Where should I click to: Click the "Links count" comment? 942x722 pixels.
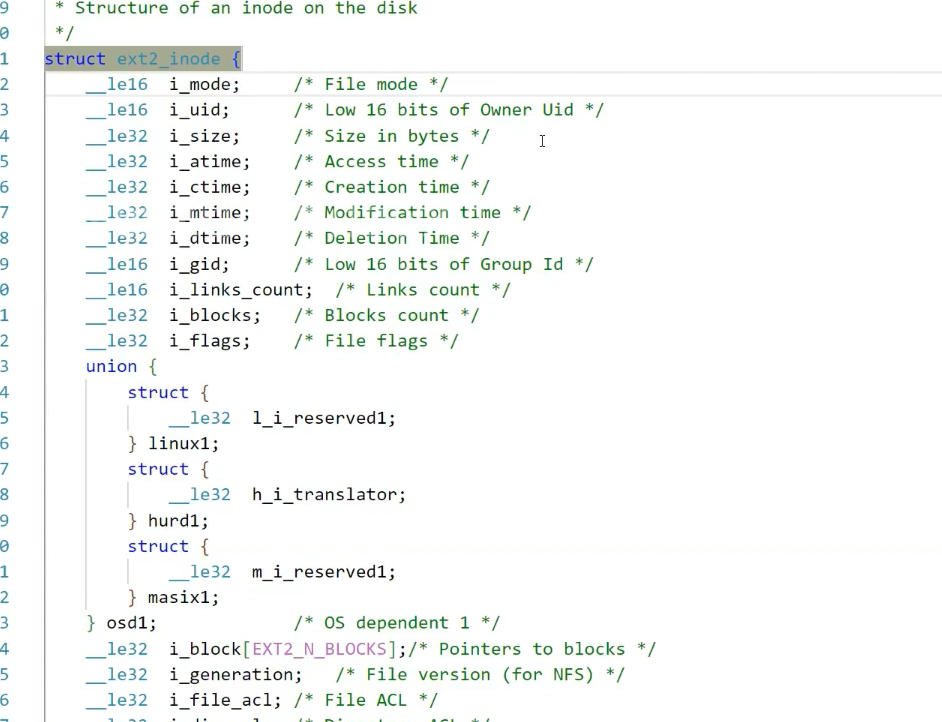[423, 290]
